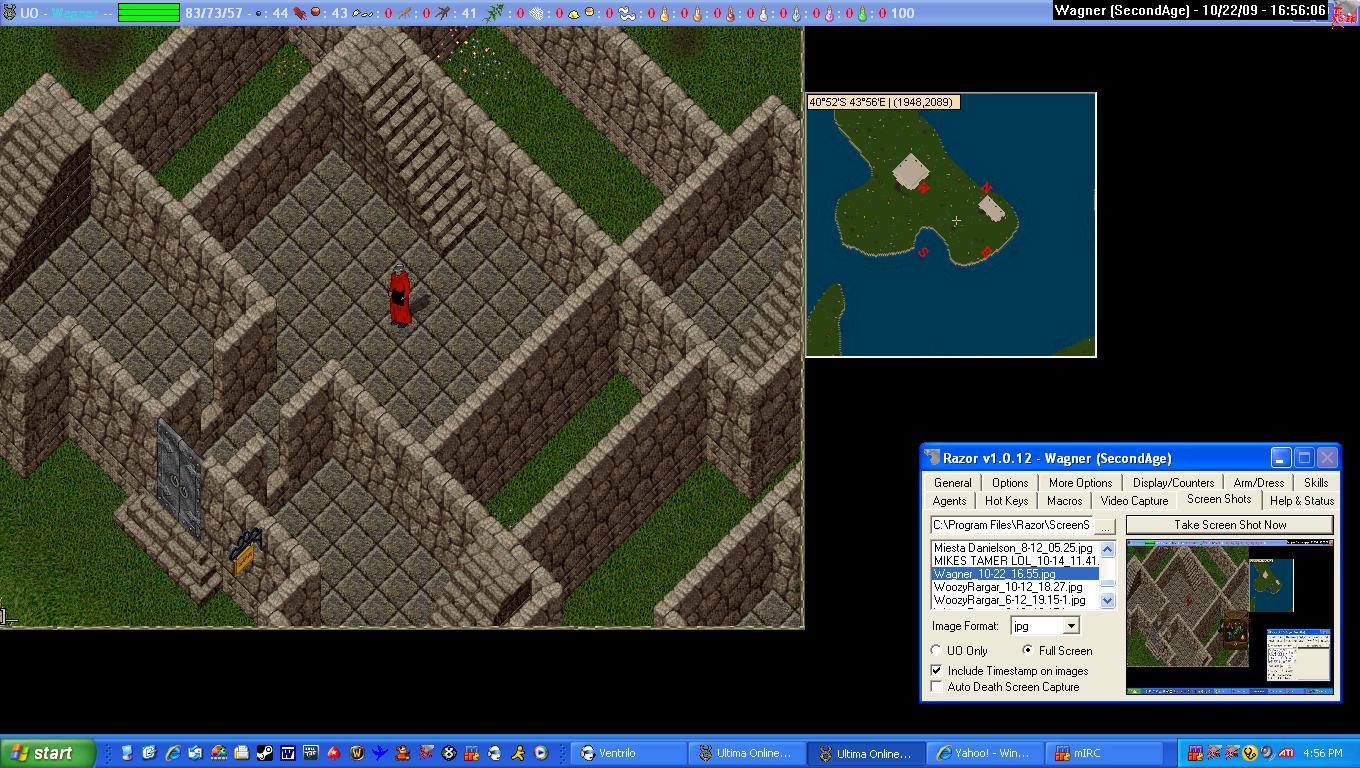Open Internet Explorer quick launch icon
1360x768 pixels.
click(x=172, y=753)
